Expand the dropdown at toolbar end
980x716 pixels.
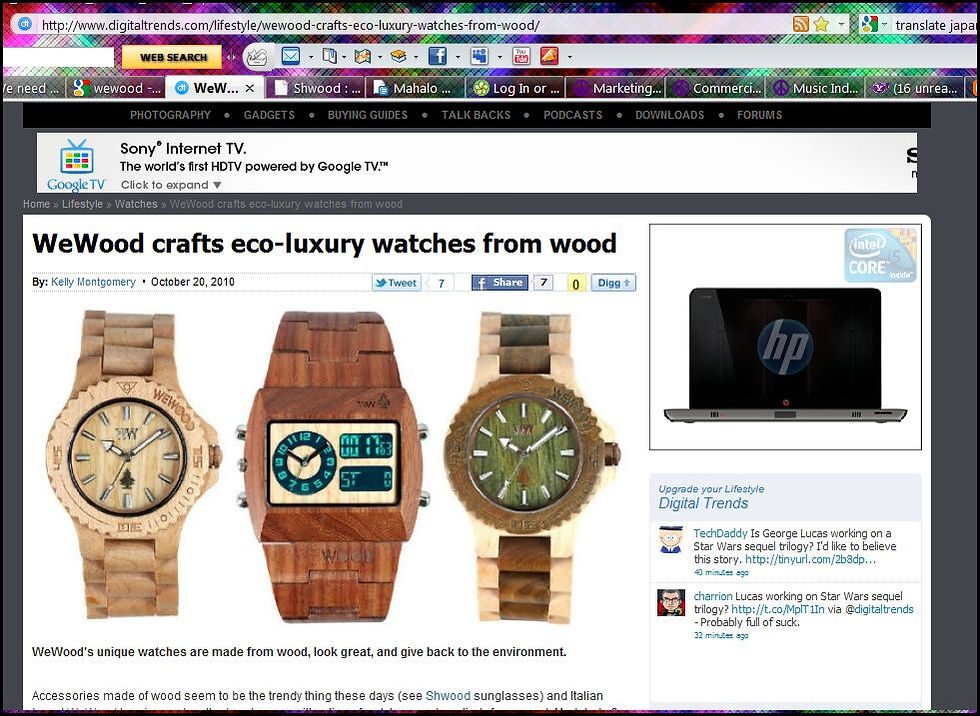(569, 57)
